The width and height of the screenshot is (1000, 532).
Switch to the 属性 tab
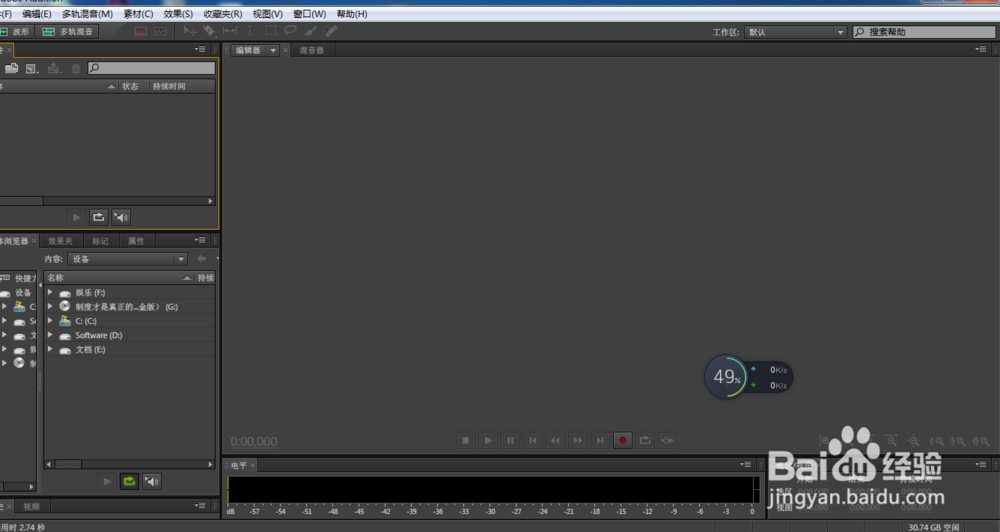click(x=136, y=240)
